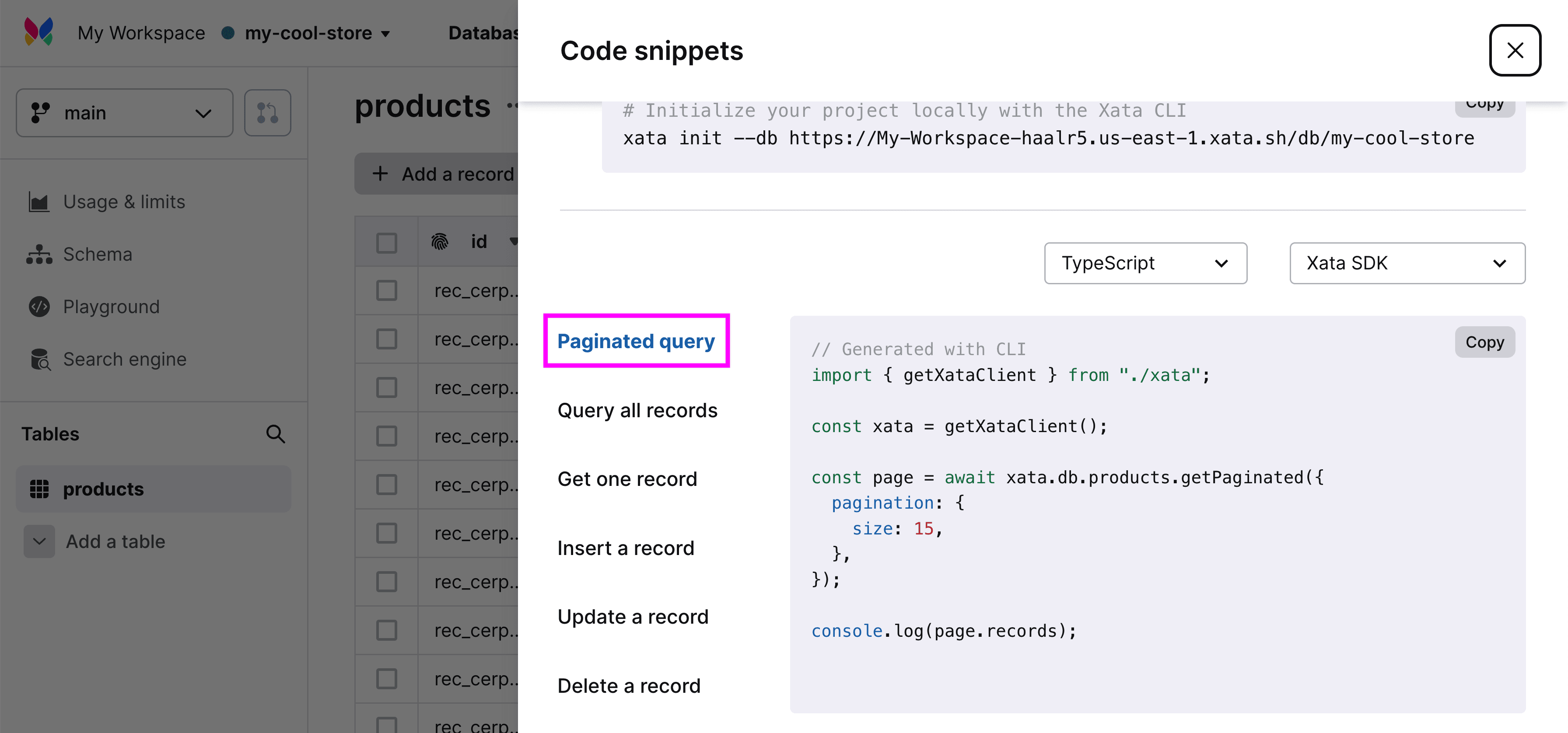1568x733 pixels.
Task: Click the xata init command text
Action: click(x=1048, y=139)
